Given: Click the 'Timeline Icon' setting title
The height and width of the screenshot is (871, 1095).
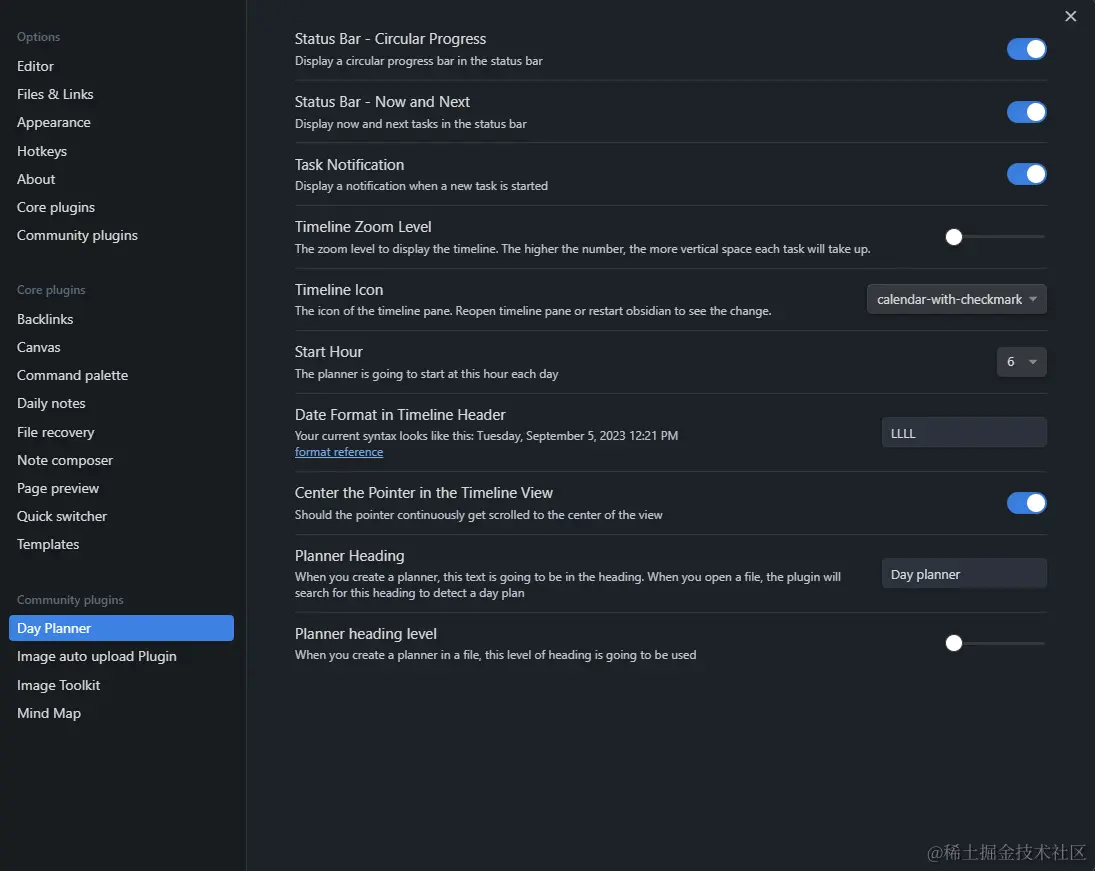Looking at the screenshot, I should pos(339,290).
